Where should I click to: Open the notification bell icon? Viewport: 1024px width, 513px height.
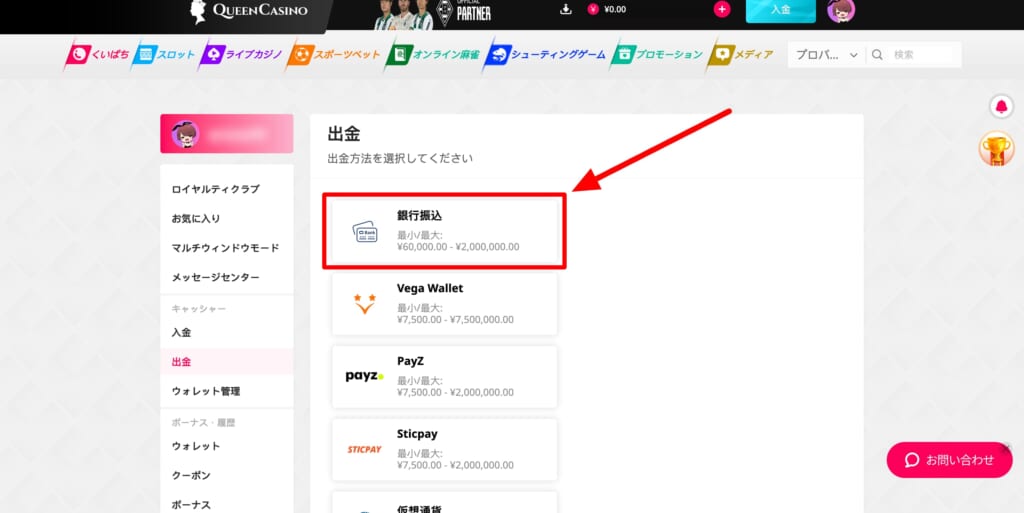point(1001,106)
